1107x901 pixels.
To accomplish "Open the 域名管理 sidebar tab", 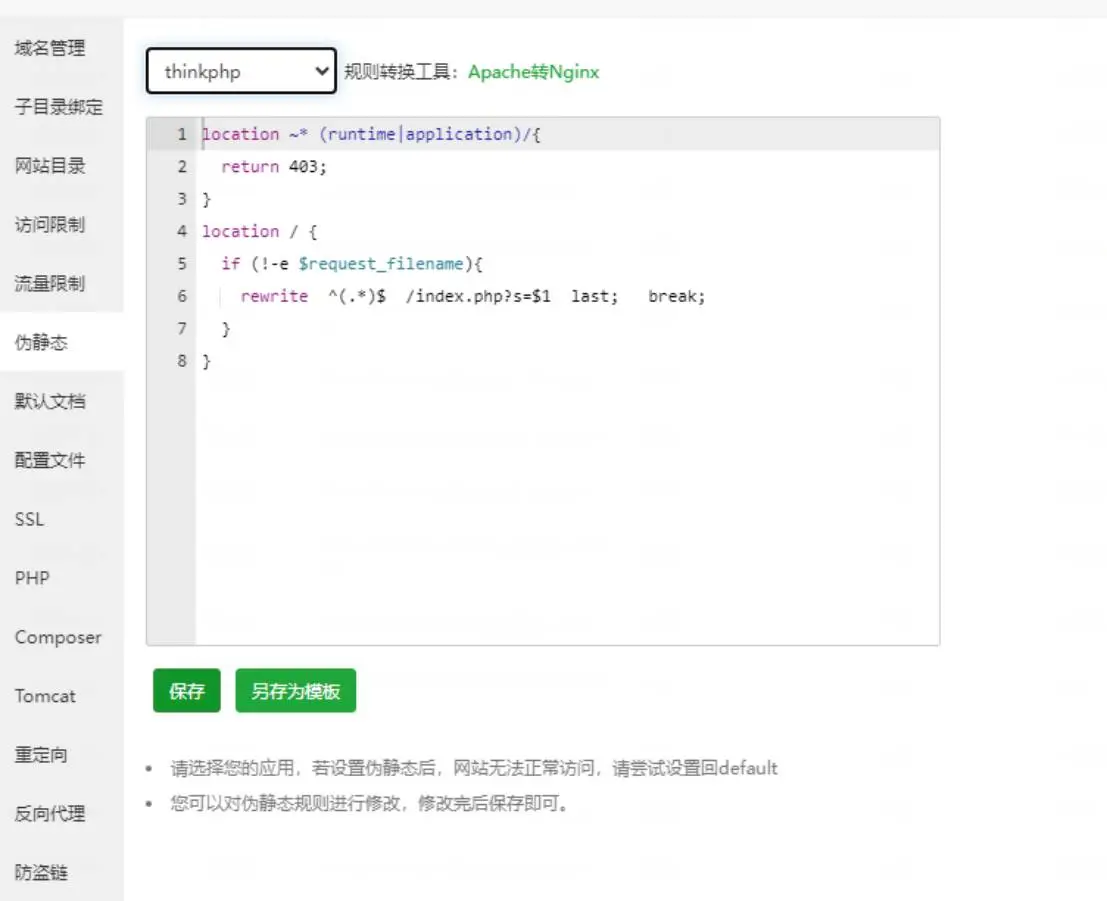I will [50, 48].
